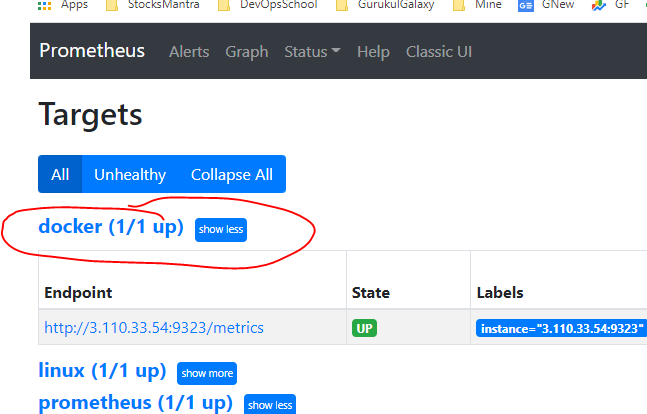Switch to Classic UI
The width and height of the screenshot is (647, 414).
tap(439, 52)
